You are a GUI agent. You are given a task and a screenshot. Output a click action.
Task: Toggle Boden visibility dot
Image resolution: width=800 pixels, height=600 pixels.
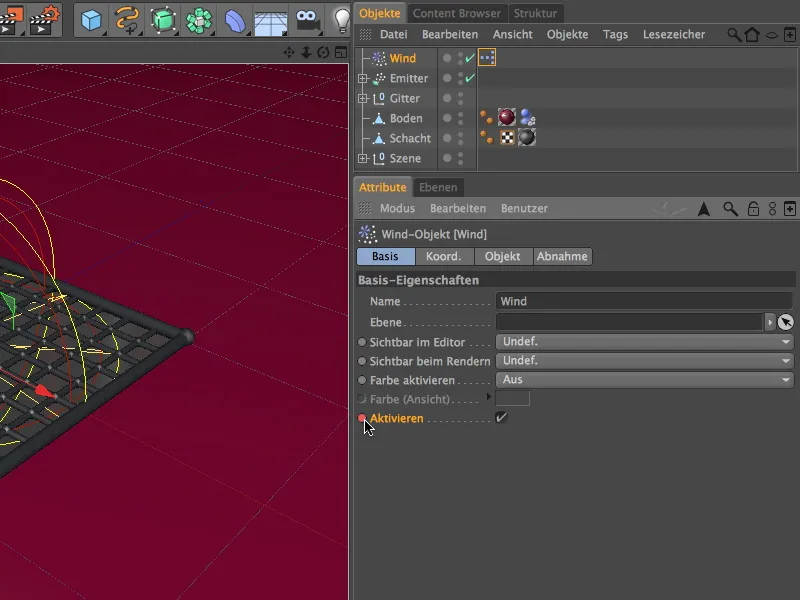pyautogui.click(x=447, y=118)
